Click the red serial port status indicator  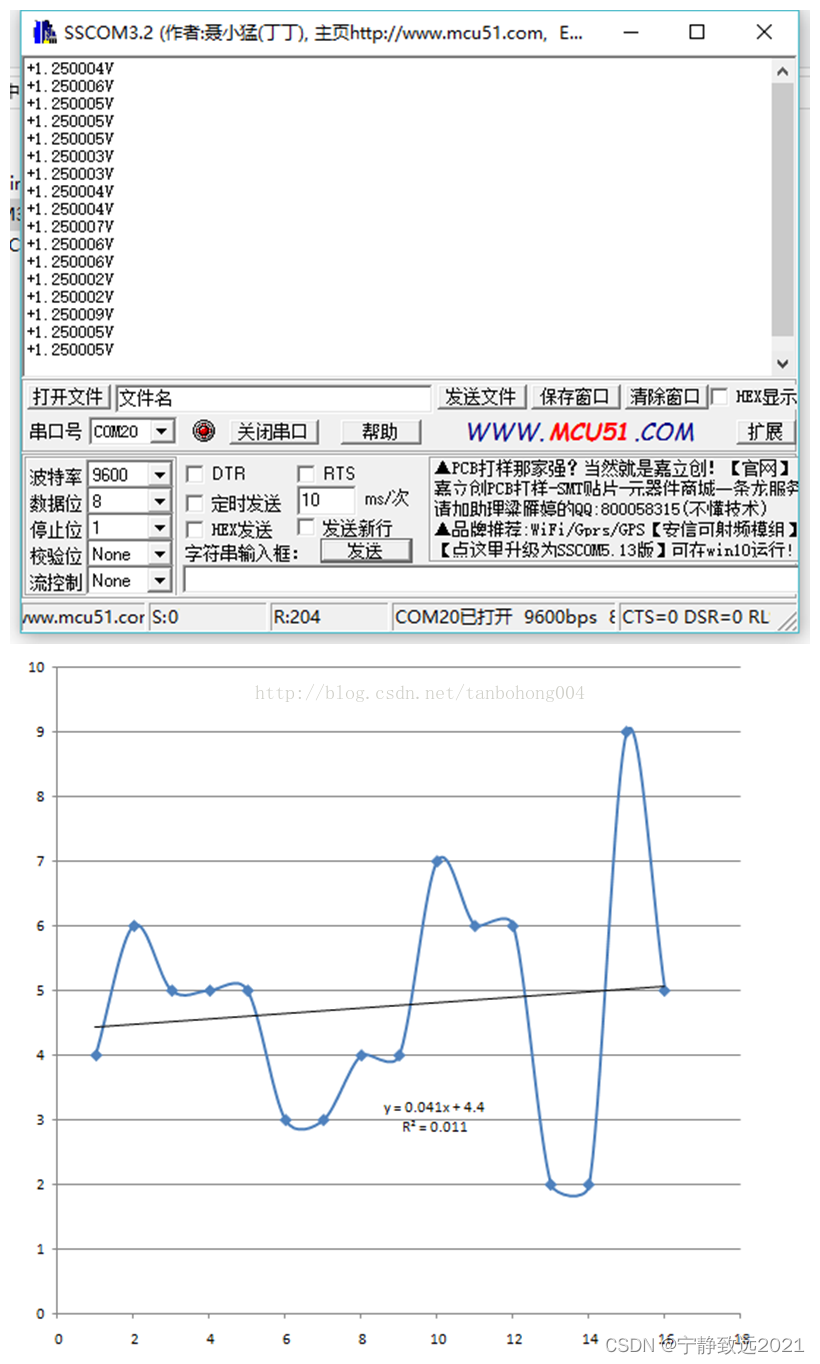click(x=204, y=431)
